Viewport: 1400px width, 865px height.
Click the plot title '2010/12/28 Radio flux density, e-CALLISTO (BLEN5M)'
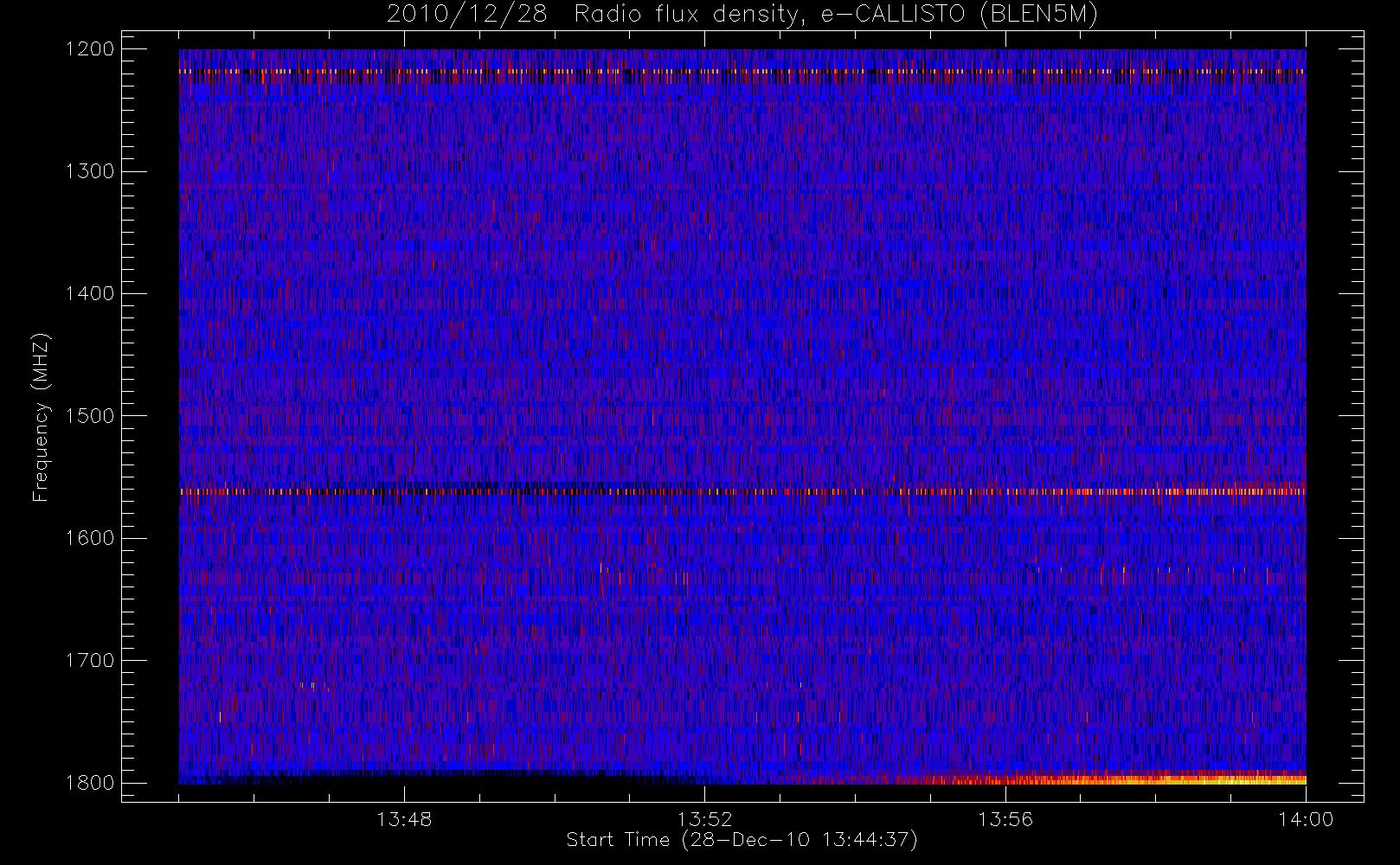742,15
